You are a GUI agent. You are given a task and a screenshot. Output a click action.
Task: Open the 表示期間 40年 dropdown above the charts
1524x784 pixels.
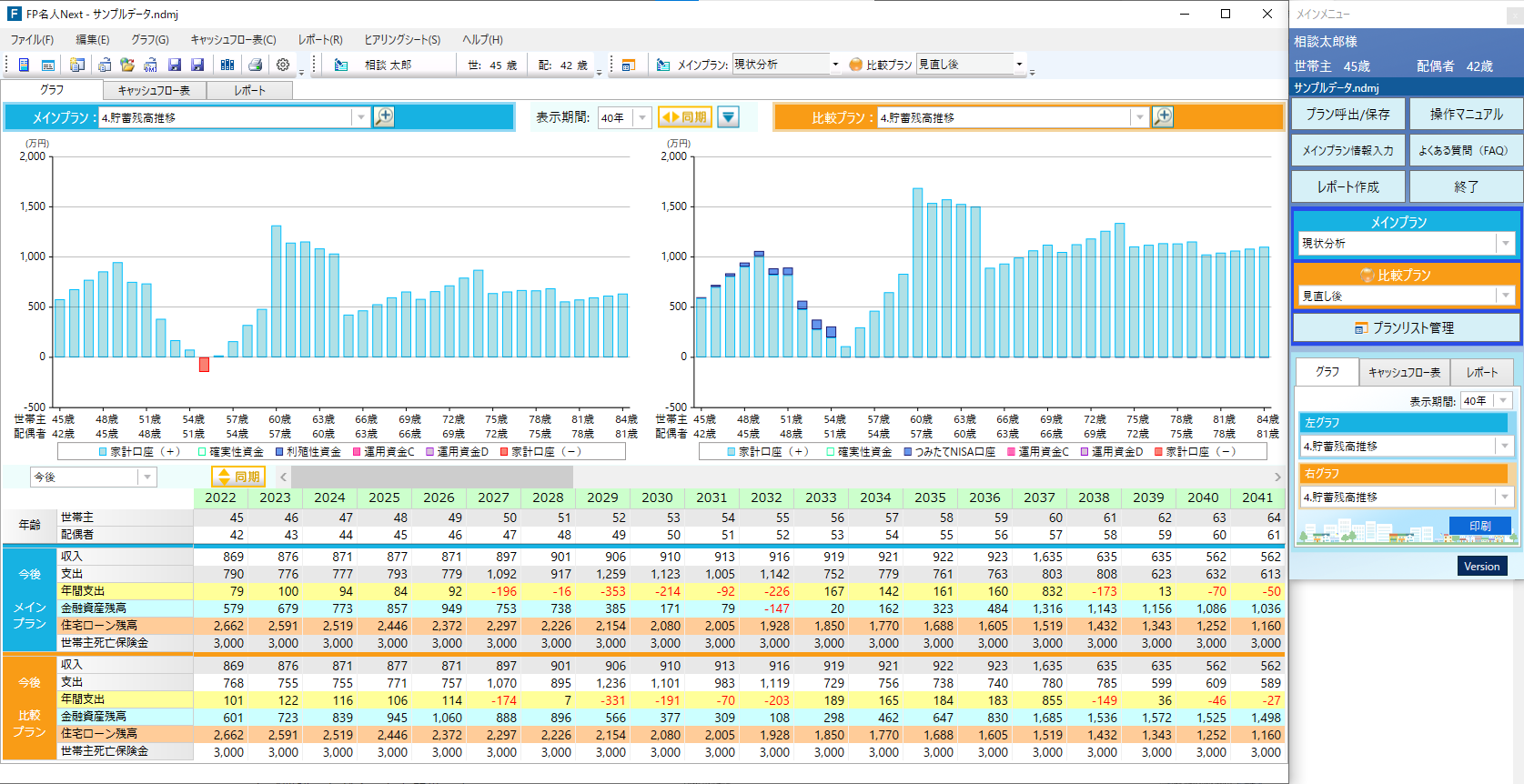tap(642, 117)
